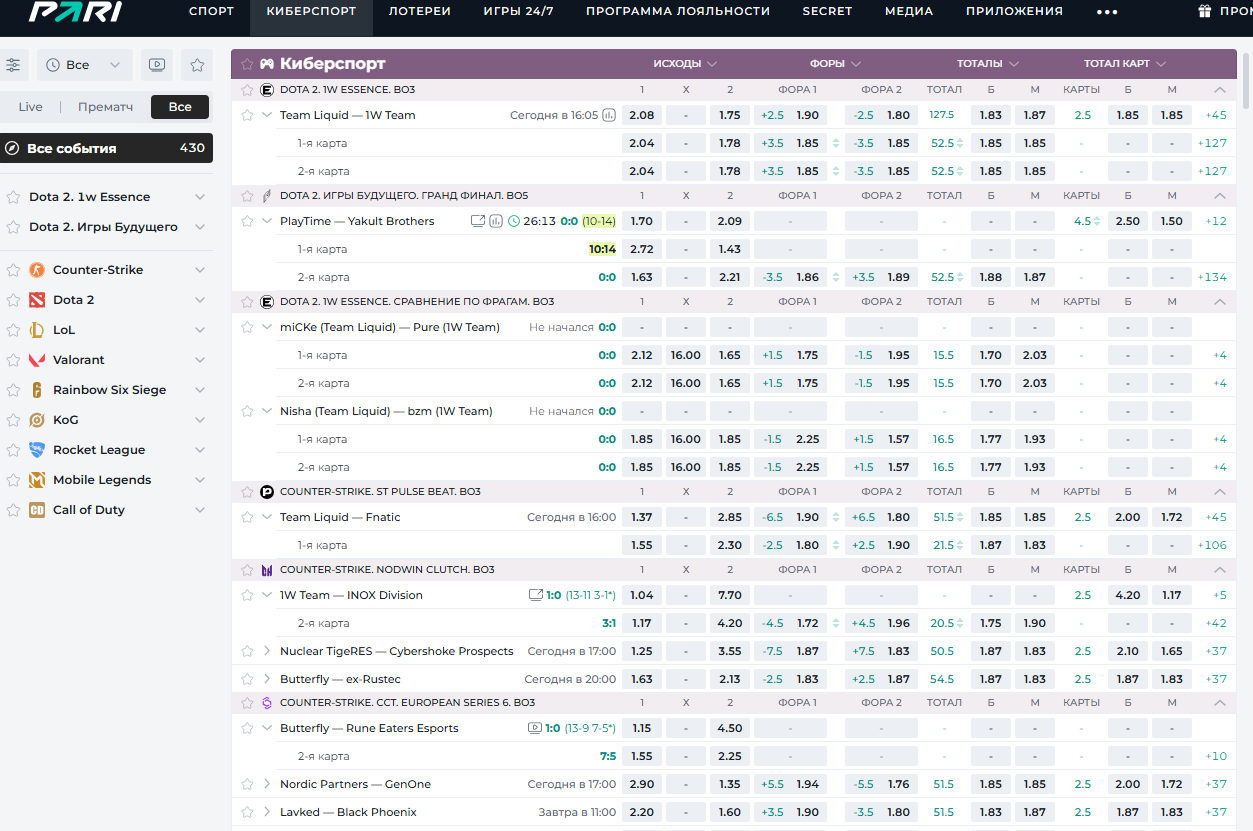1253x831 pixels.
Task: Click the KoG game icon in sidebar
Action: 37,420
